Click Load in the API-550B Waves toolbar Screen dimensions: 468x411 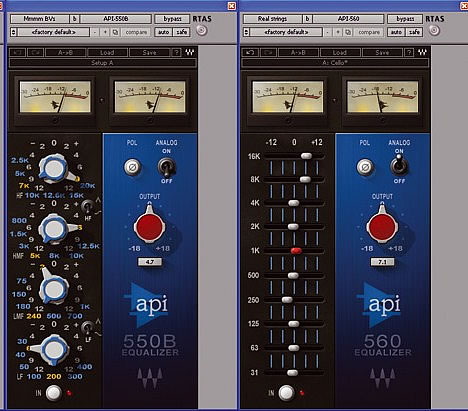point(107,52)
